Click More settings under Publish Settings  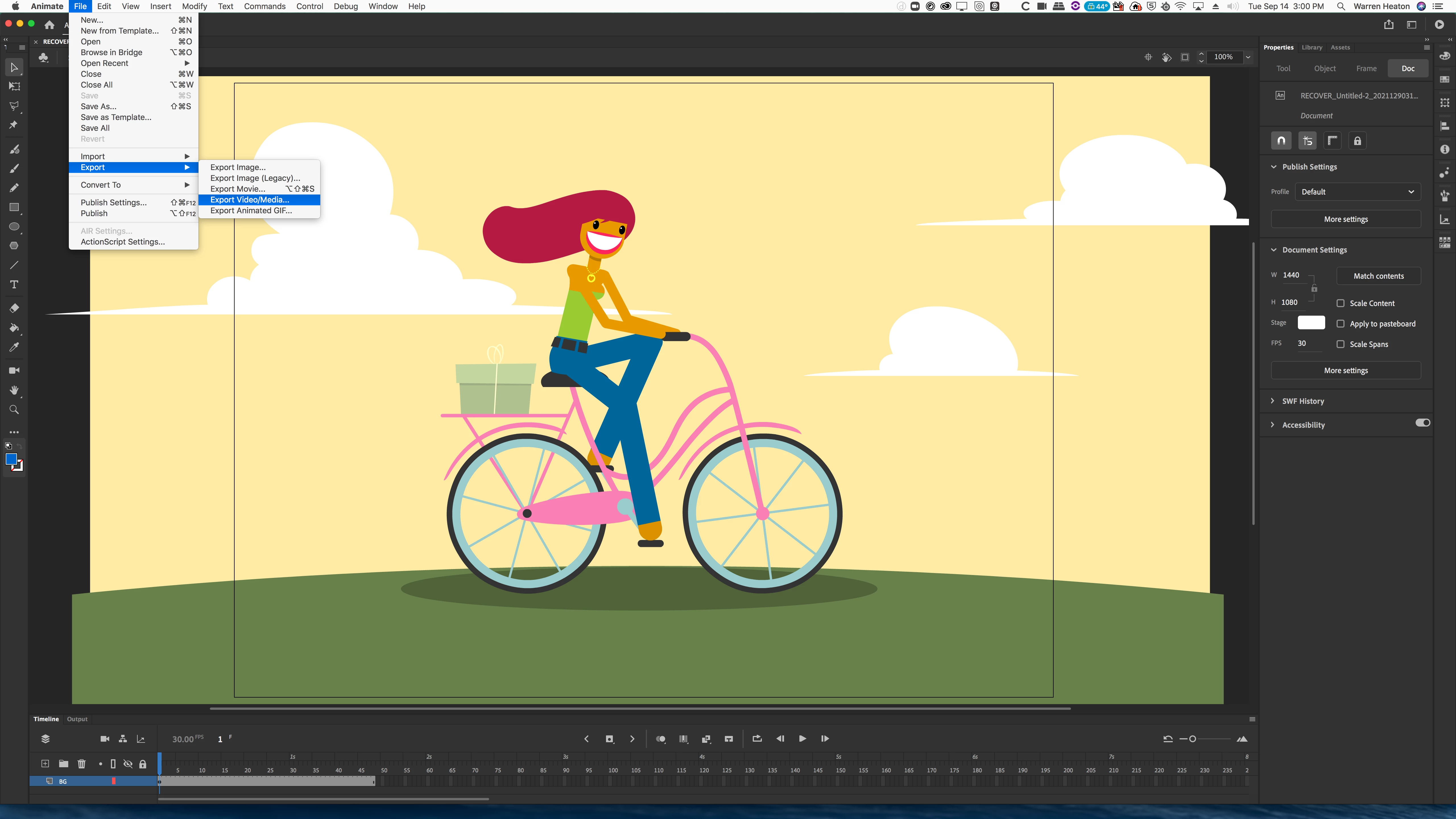pos(1345,219)
